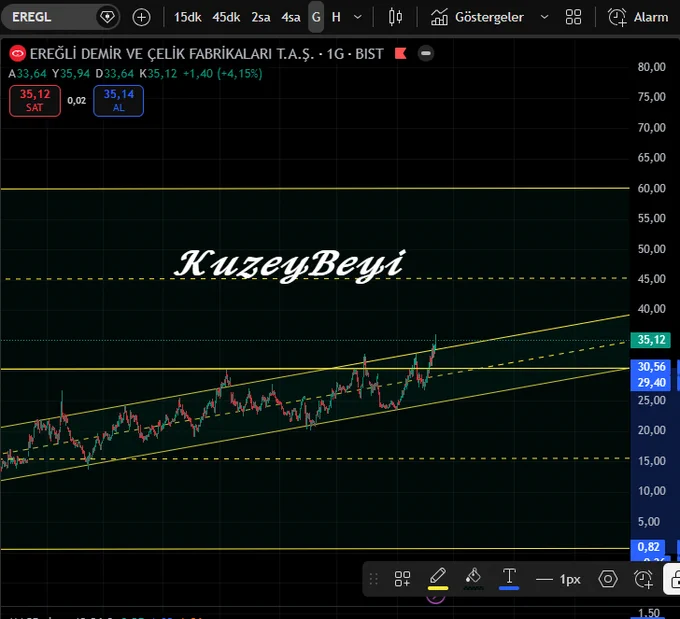Collapse the legend with the minus button

tap(426, 53)
